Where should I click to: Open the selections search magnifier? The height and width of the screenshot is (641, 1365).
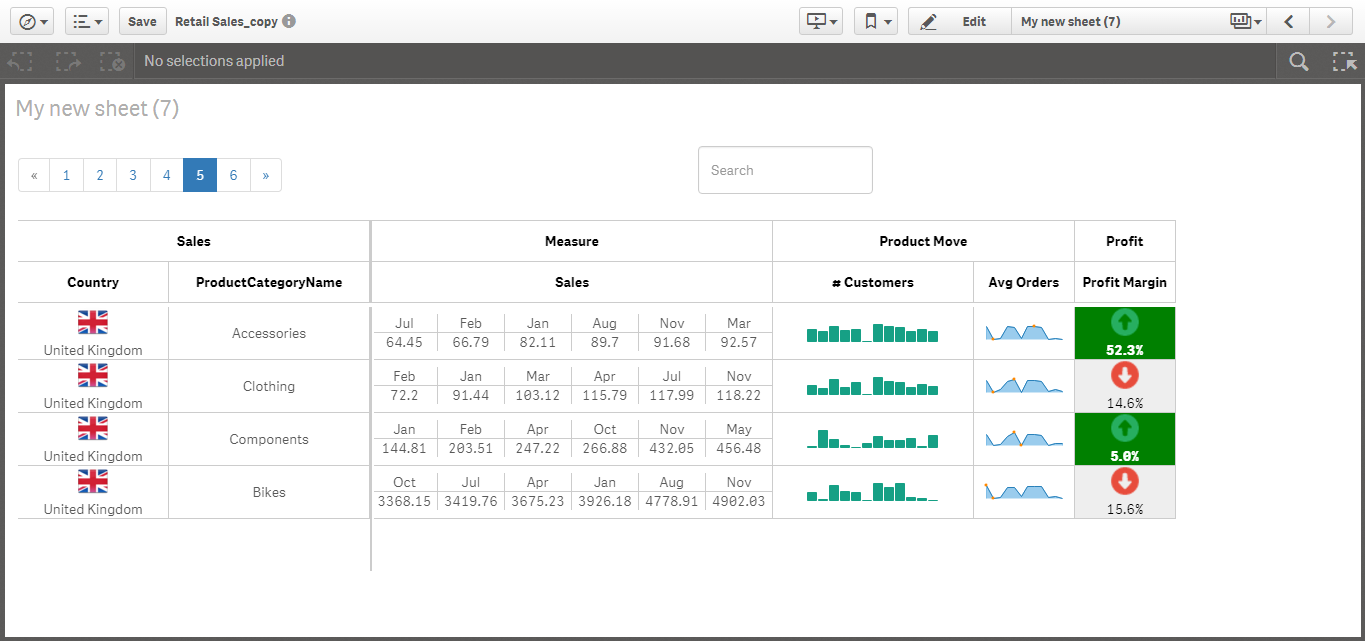point(1298,61)
